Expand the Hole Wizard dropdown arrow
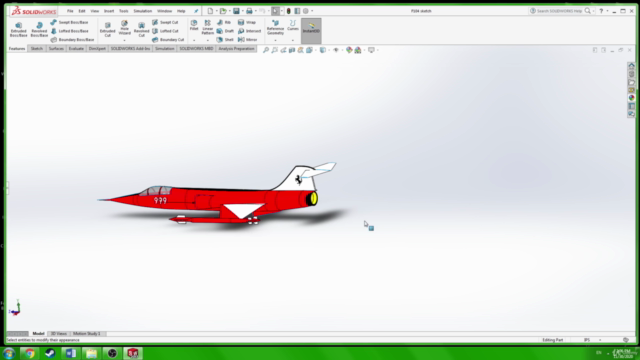Viewport: 640px width, 360px height. click(124, 40)
